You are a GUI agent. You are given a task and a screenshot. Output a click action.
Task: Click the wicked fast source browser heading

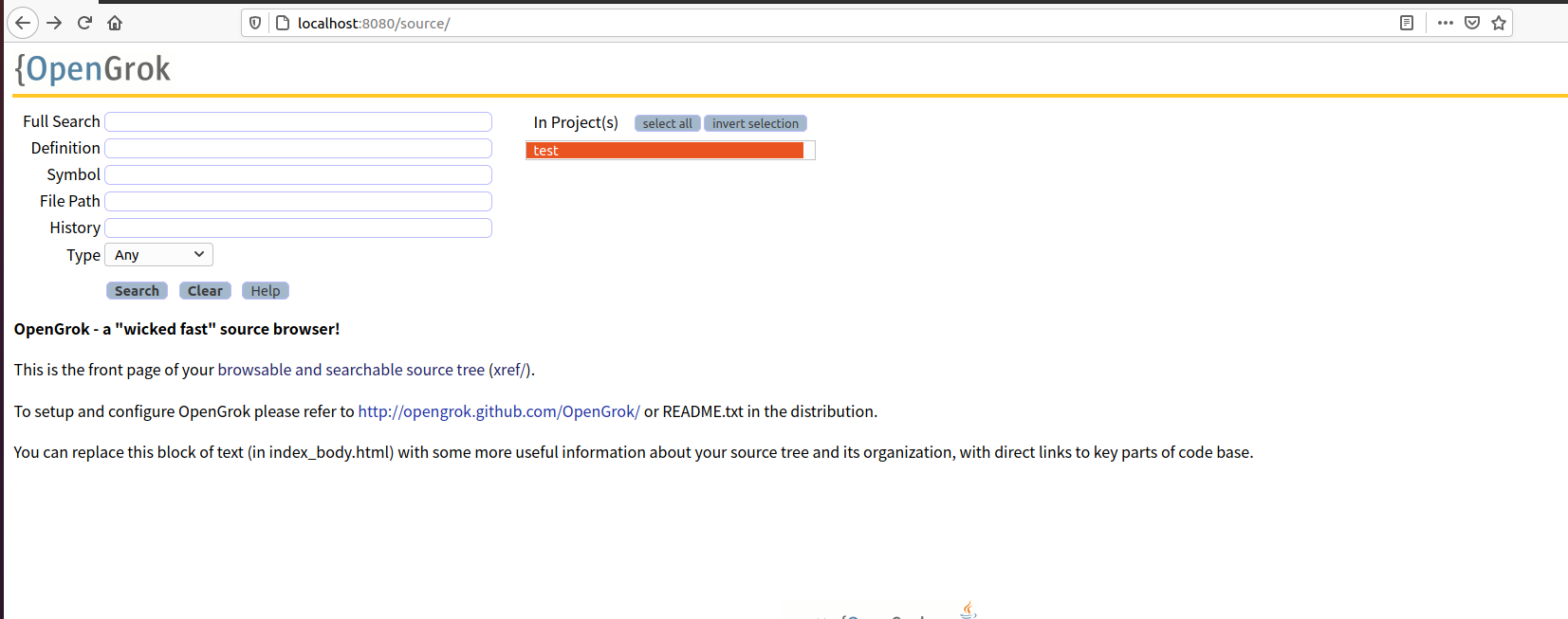click(x=176, y=329)
